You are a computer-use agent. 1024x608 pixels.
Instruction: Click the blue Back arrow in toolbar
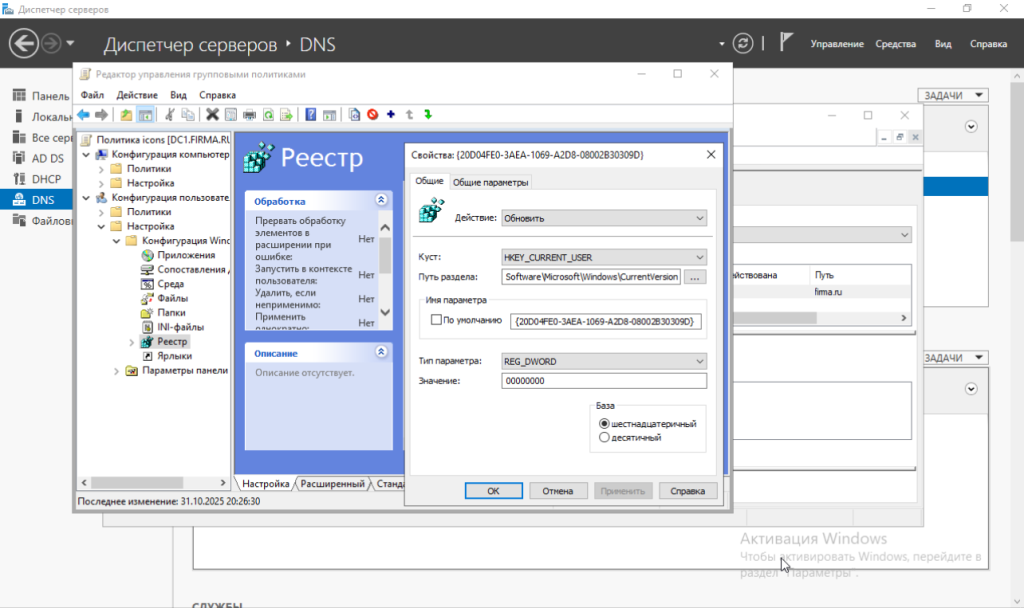pos(83,114)
